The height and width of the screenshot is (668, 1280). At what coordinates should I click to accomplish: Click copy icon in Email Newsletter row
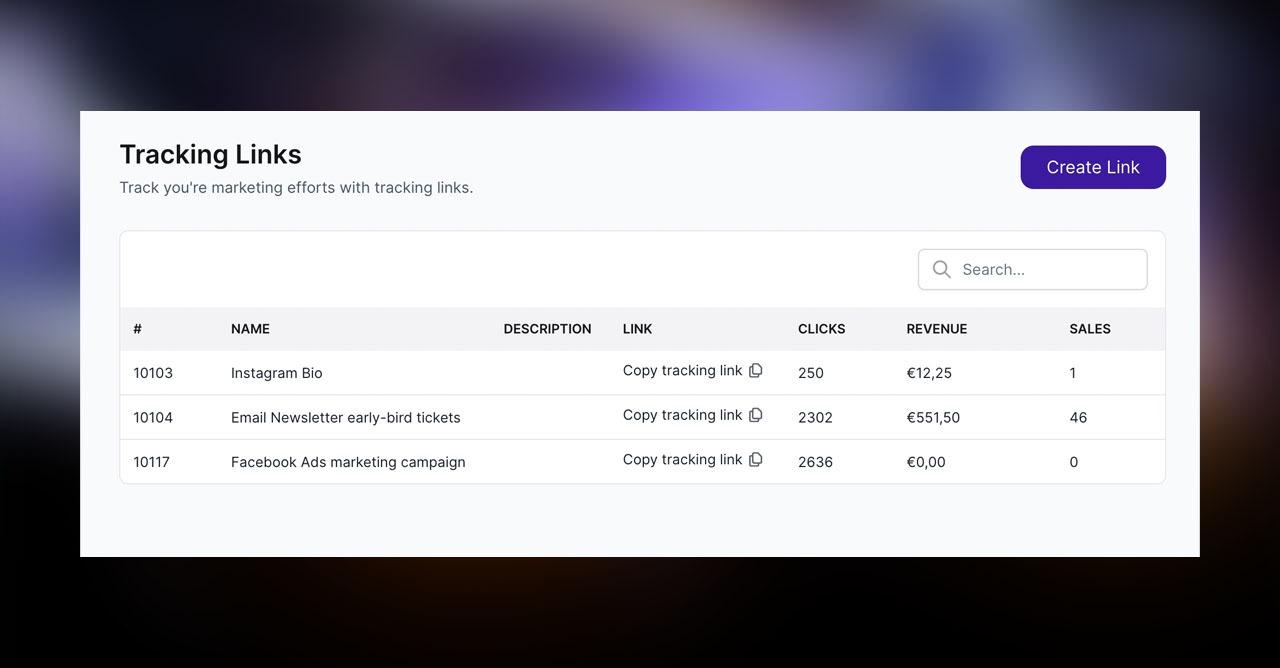pos(756,415)
